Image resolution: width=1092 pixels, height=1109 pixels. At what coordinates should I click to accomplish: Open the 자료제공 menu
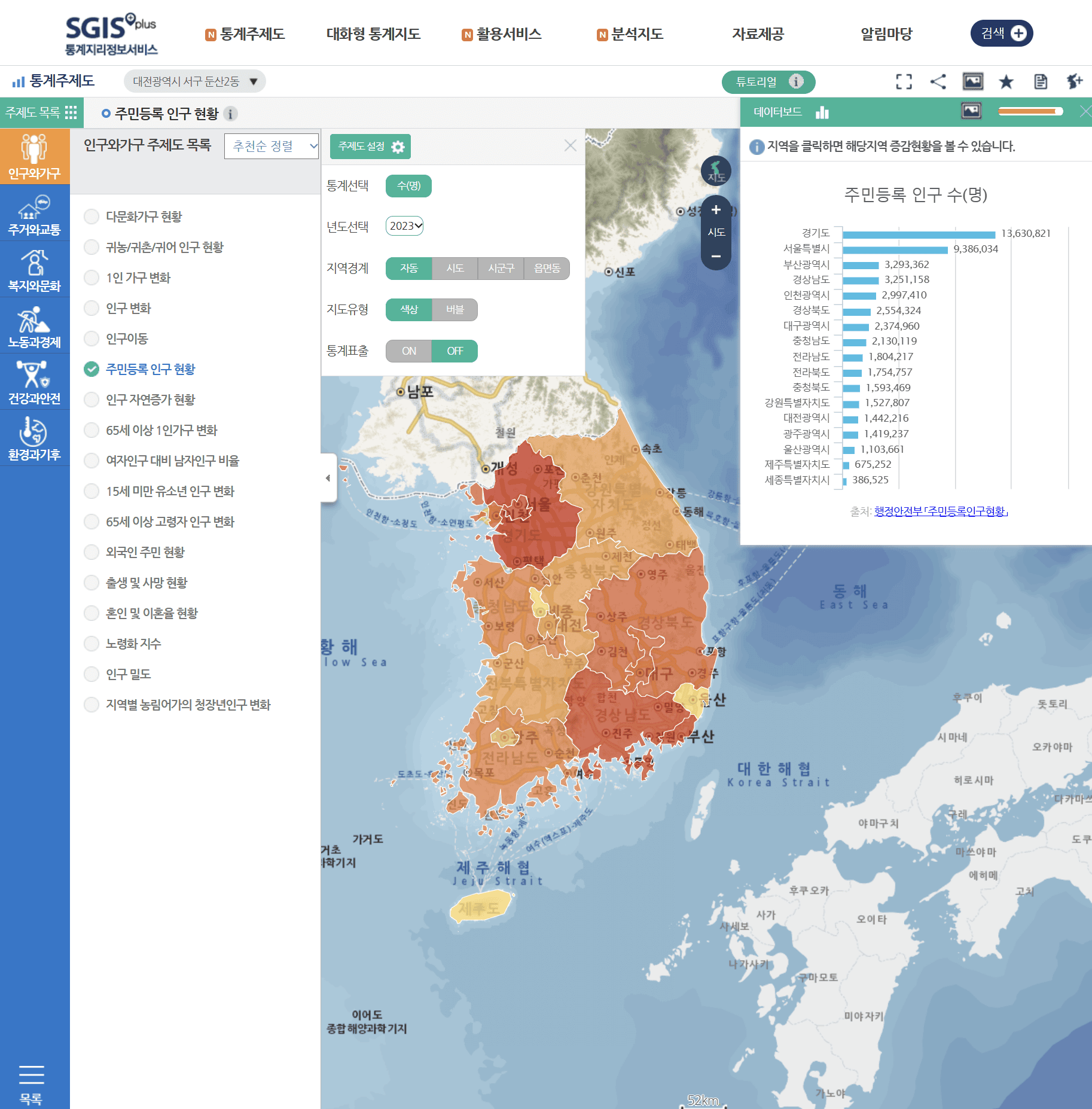pyautogui.click(x=758, y=34)
